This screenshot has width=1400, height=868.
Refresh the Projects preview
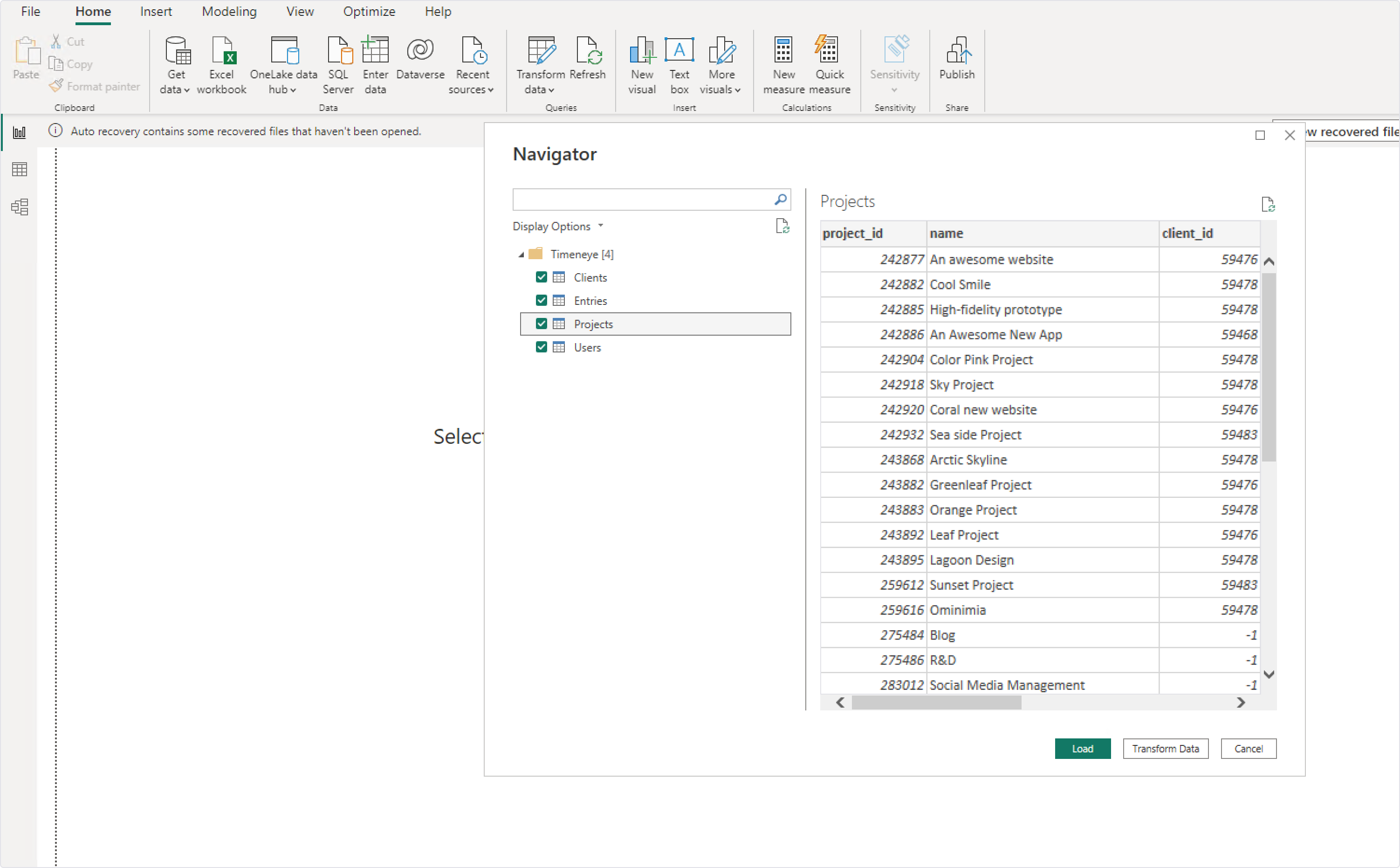[x=1268, y=204]
